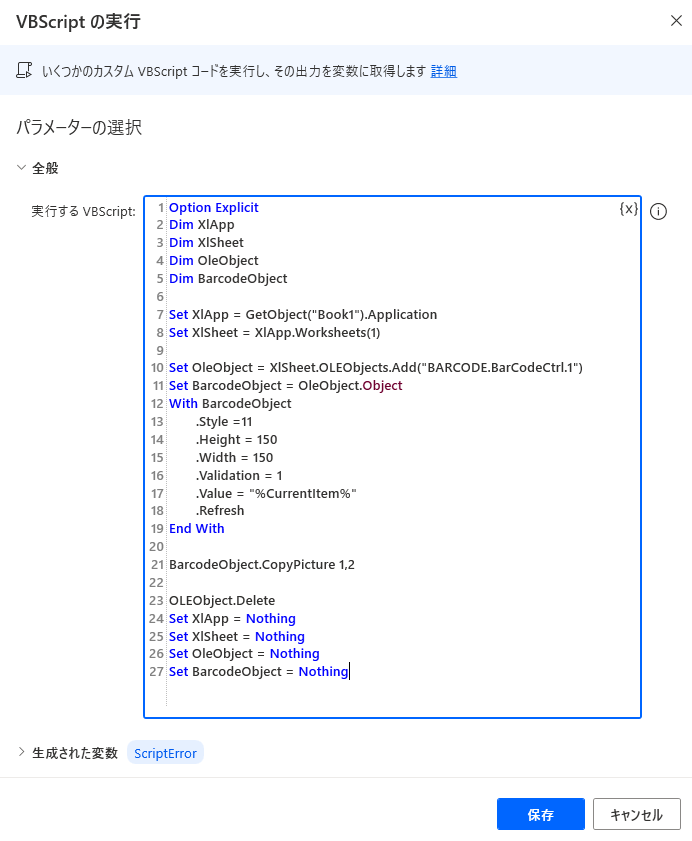692x841 pixels.
Task: Place cursor on Option Explicit line
Action: click(x=213, y=207)
